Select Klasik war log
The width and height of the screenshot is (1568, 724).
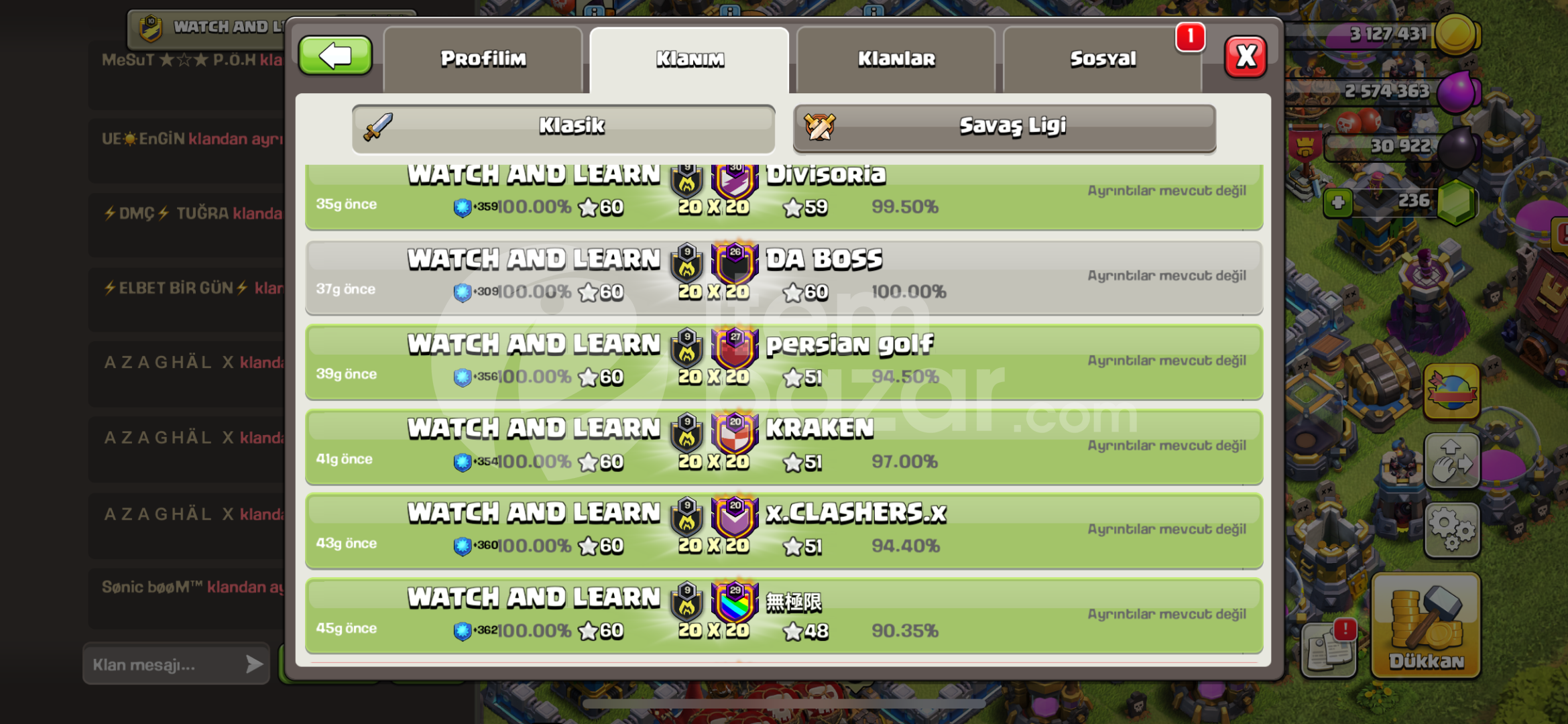click(563, 127)
